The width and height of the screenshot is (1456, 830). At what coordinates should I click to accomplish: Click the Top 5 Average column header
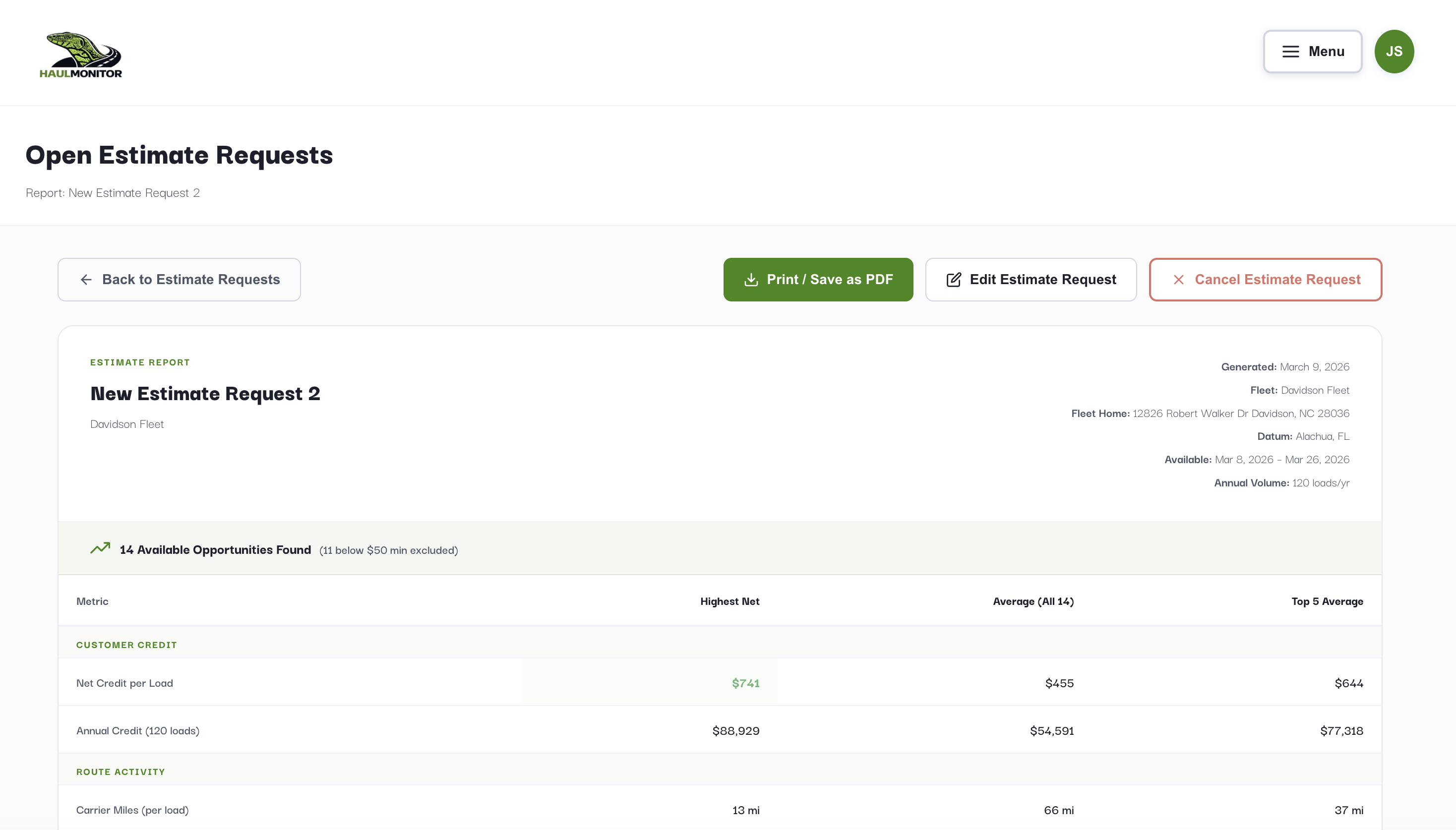click(x=1327, y=601)
